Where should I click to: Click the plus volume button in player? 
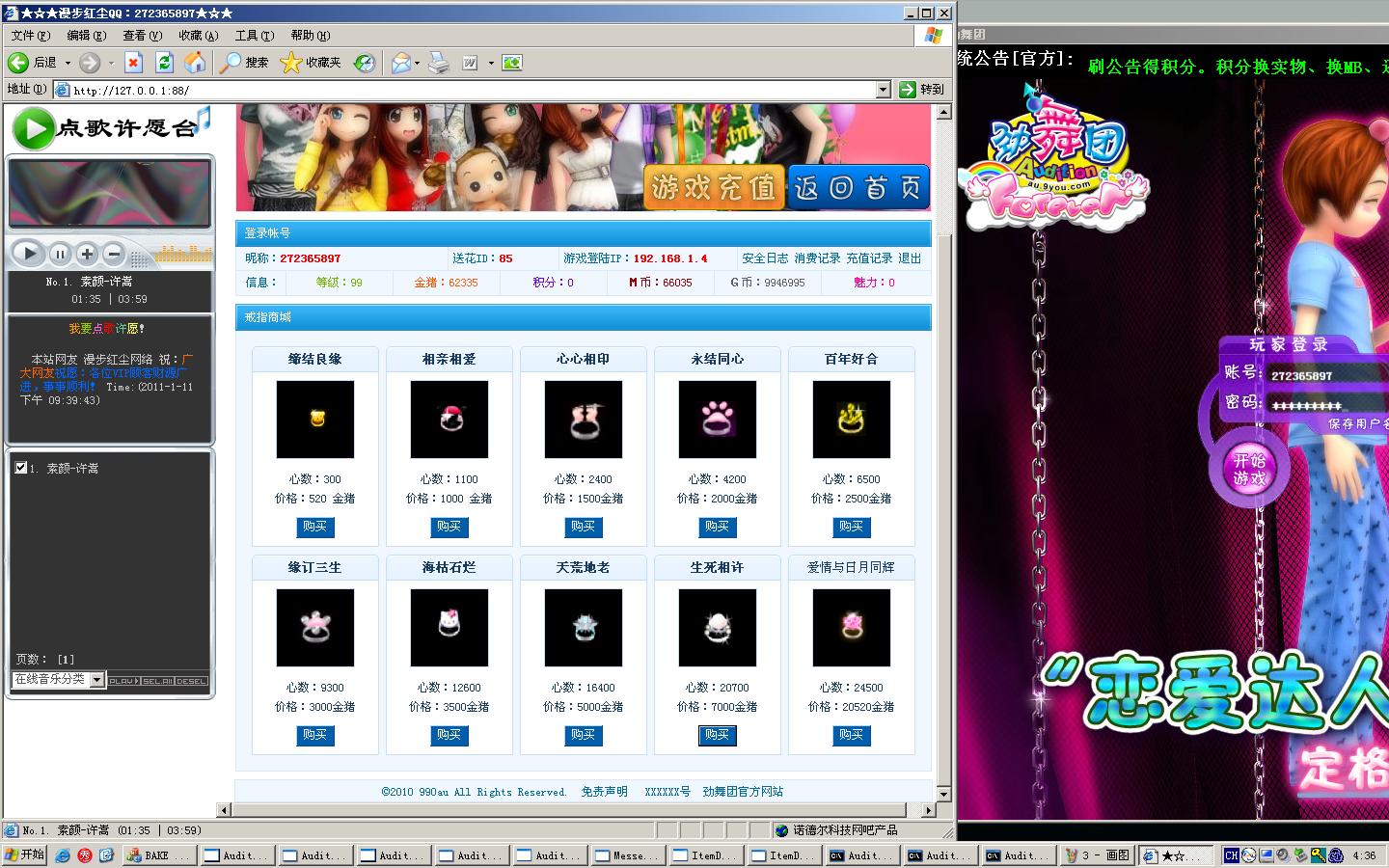tap(87, 255)
